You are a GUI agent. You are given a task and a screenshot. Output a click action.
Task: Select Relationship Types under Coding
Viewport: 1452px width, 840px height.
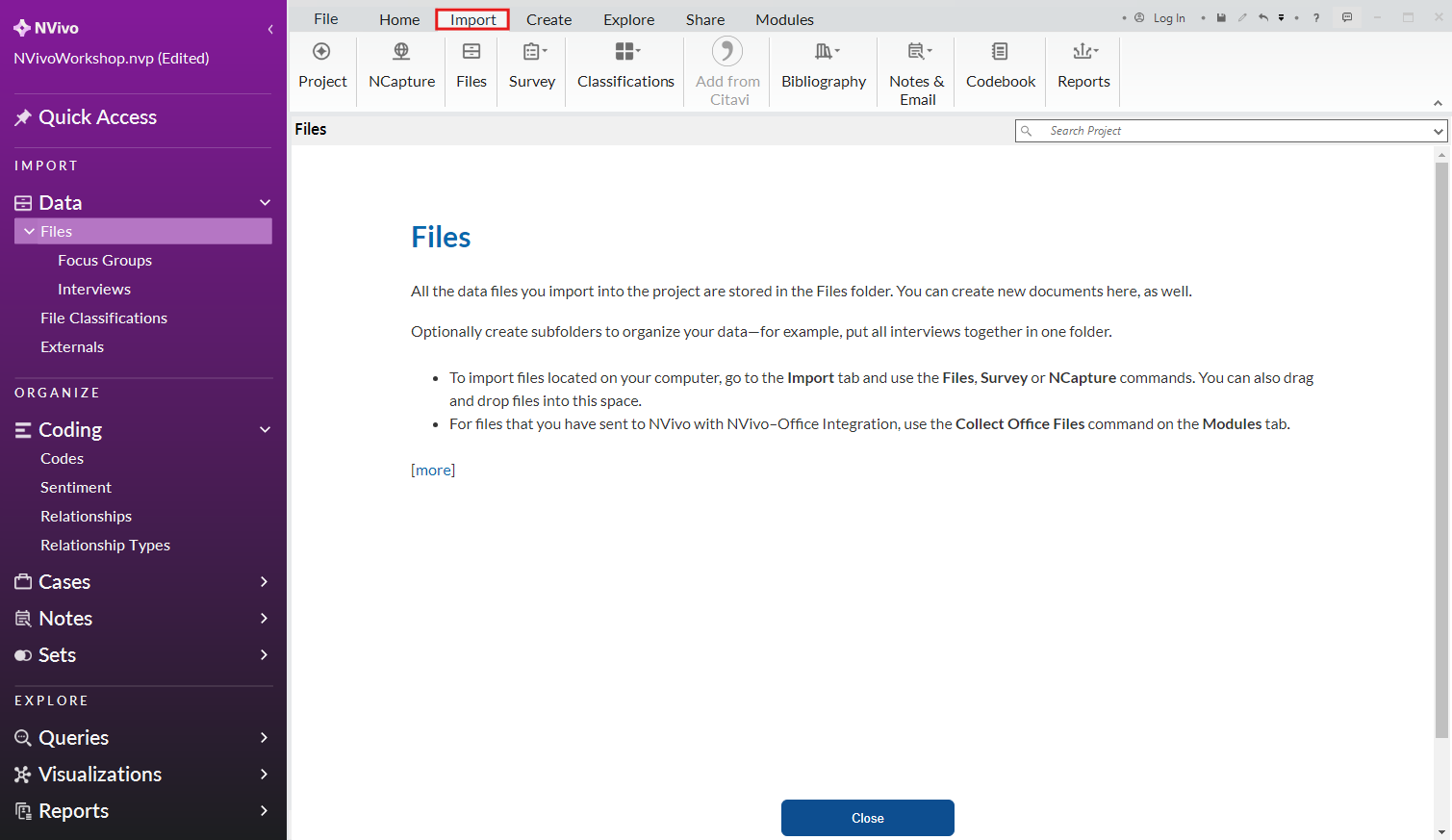point(105,546)
